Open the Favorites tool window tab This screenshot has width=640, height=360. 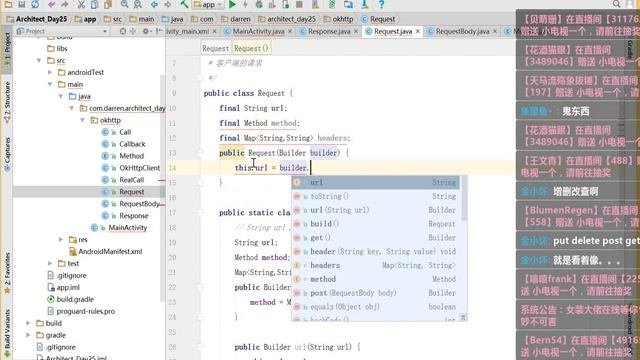point(7,273)
